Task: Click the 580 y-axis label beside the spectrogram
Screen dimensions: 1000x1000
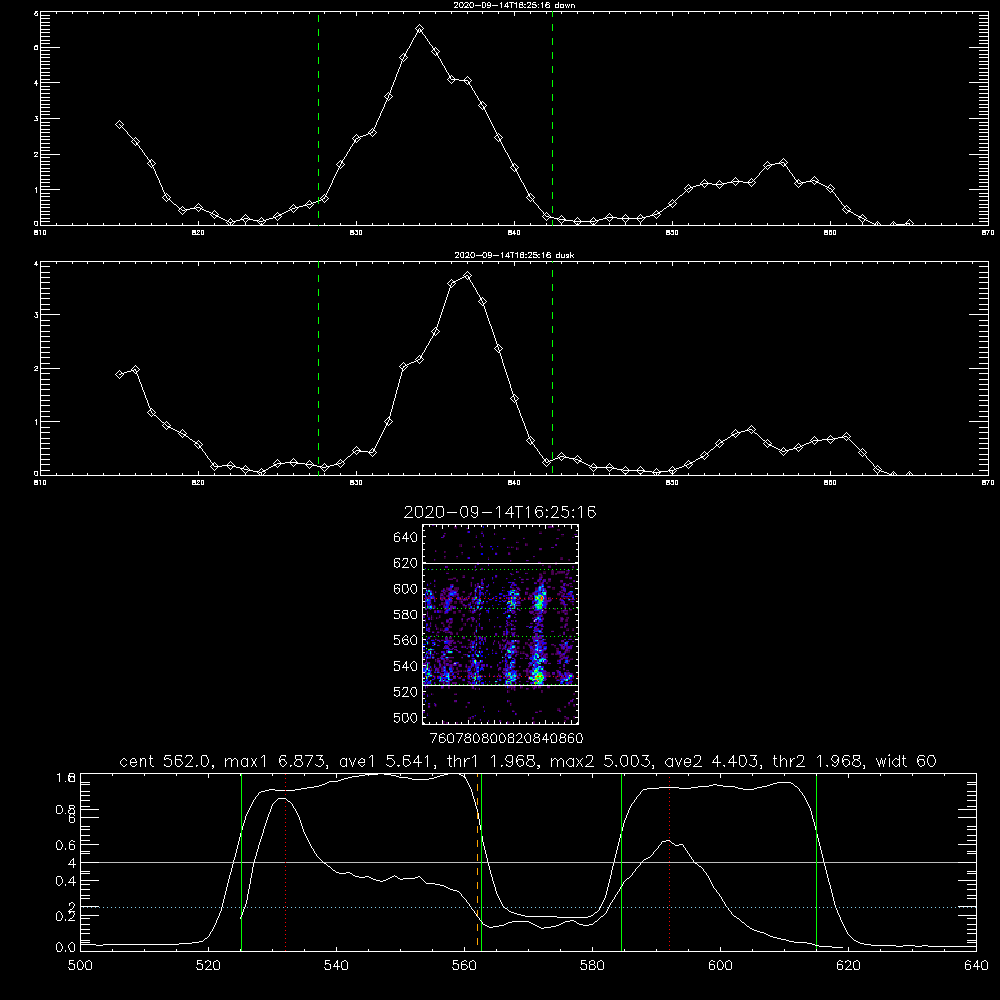Action: (406, 615)
